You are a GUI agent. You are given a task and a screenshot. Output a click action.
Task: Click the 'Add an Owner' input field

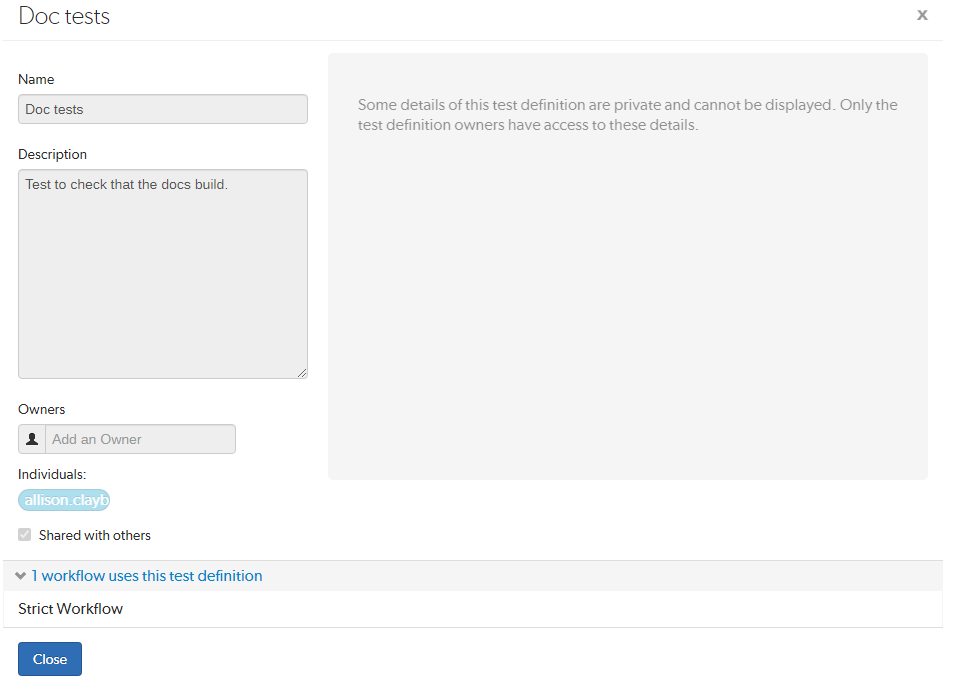click(140, 439)
